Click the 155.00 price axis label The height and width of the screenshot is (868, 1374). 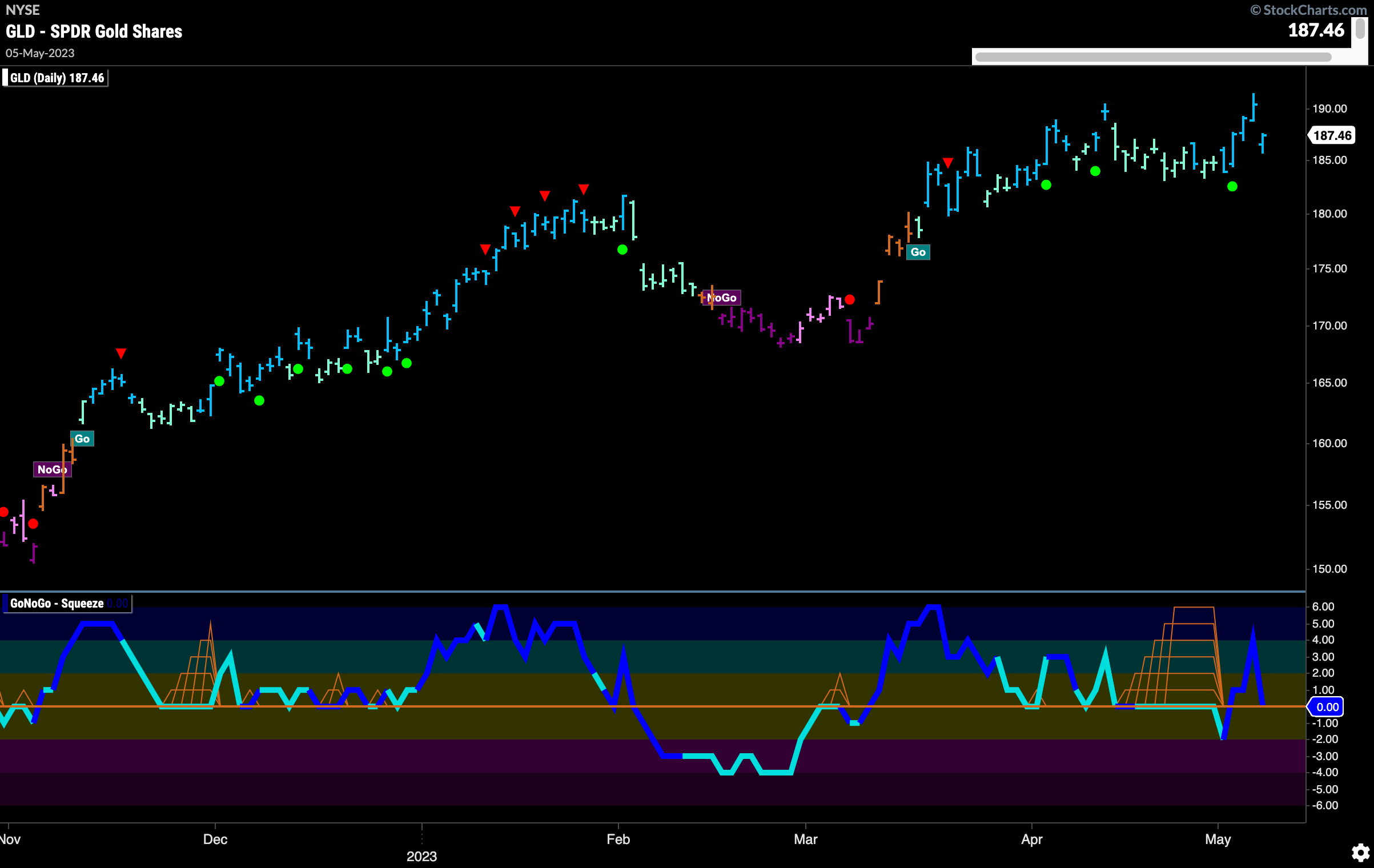(x=1329, y=505)
